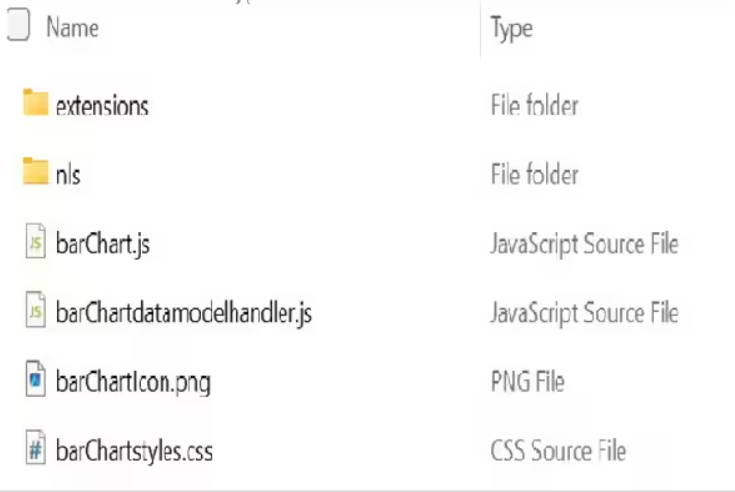The height and width of the screenshot is (492, 735).
Task: Select the nls folder name
Action: (x=68, y=174)
